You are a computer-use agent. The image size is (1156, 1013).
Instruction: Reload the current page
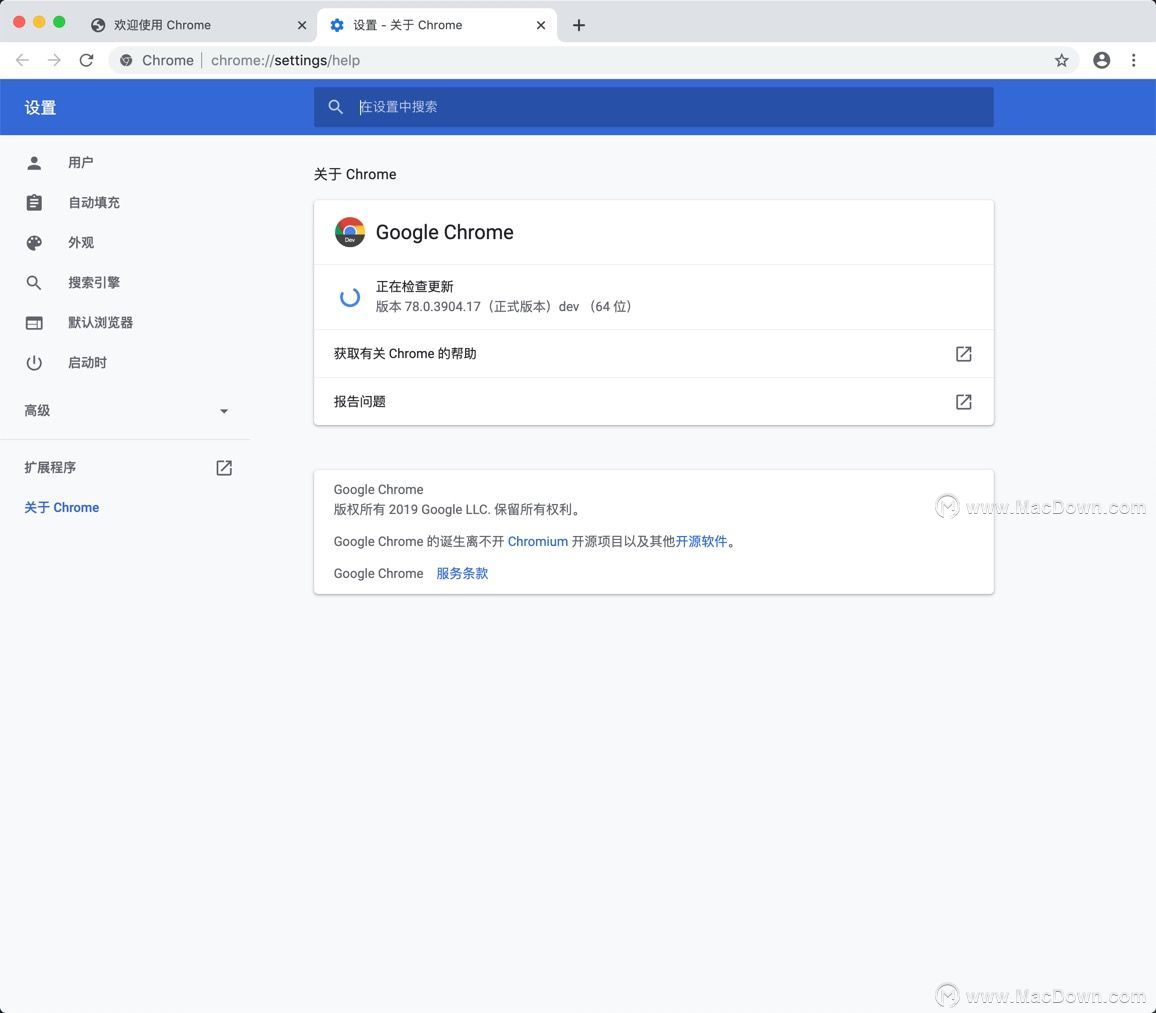(x=87, y=60)
